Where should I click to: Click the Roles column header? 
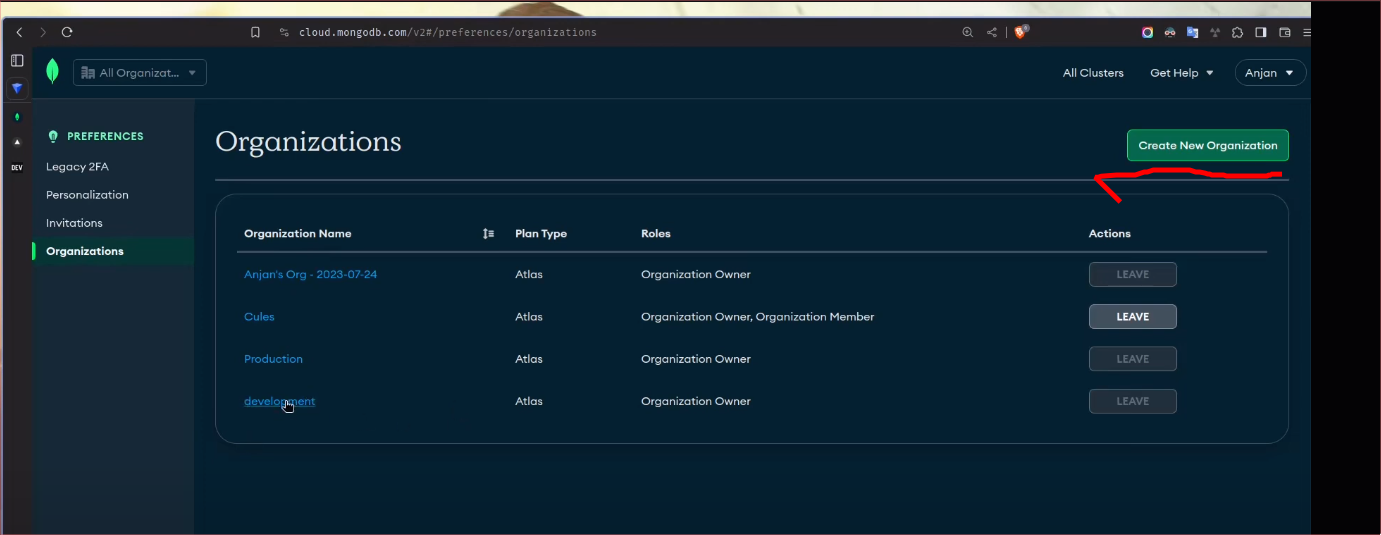click(656, 234)
